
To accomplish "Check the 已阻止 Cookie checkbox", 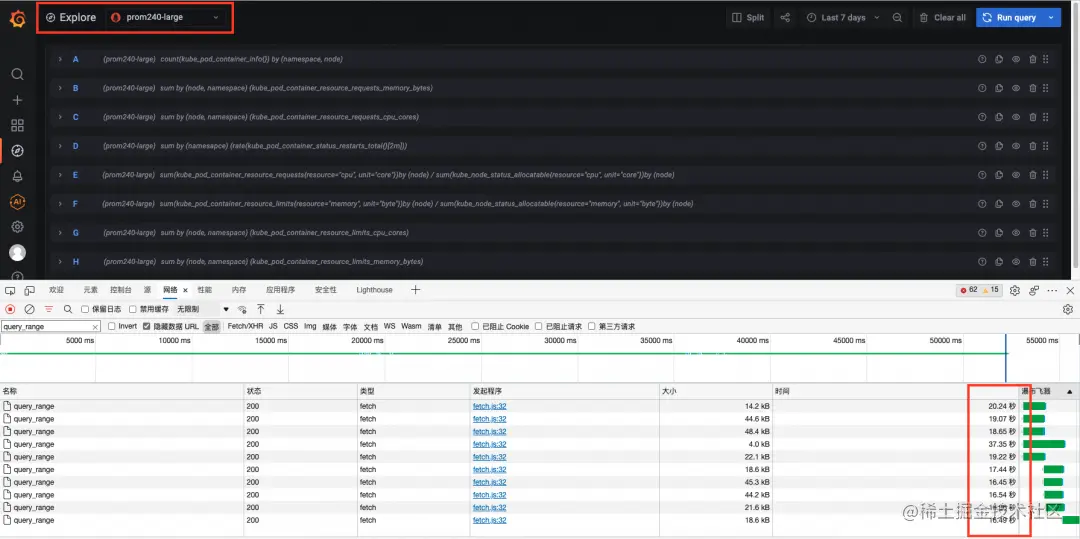I will click(x=475, y=326).
